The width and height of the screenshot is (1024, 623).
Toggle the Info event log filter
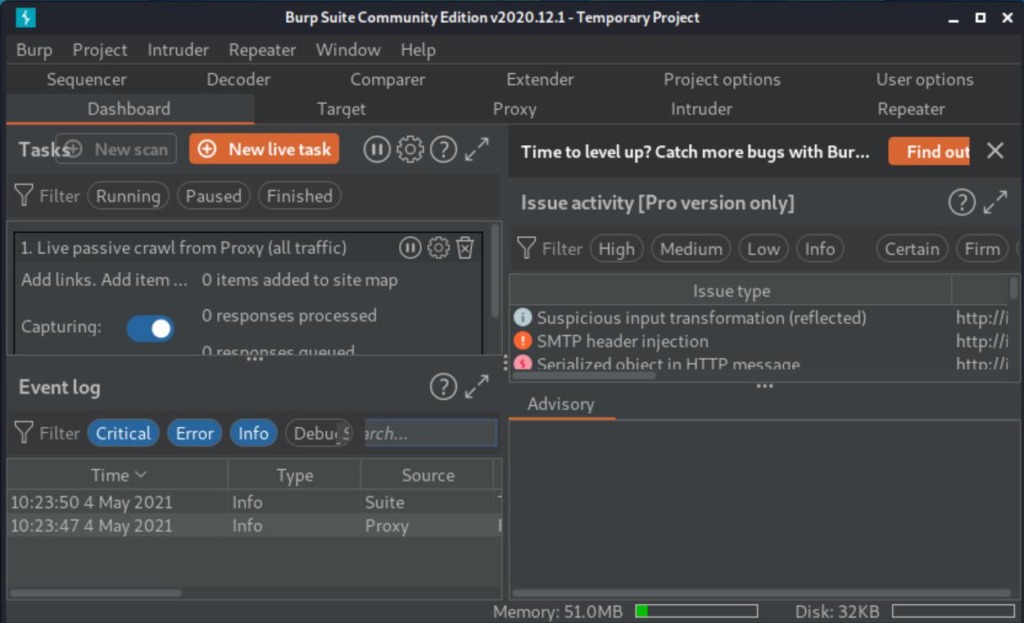pos(253,433)
